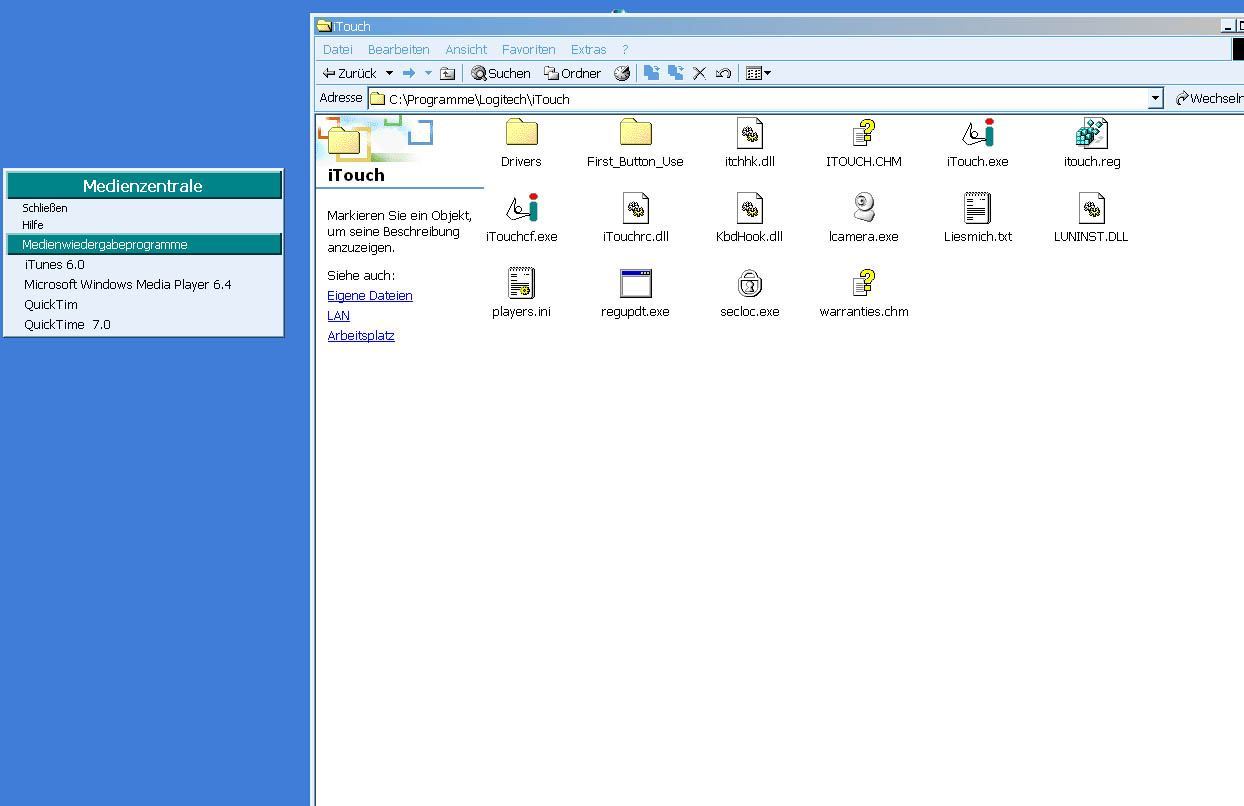Open the history (Verlauf) toolbar icon
1244x806 pixels.
click(x=622, y=73)
